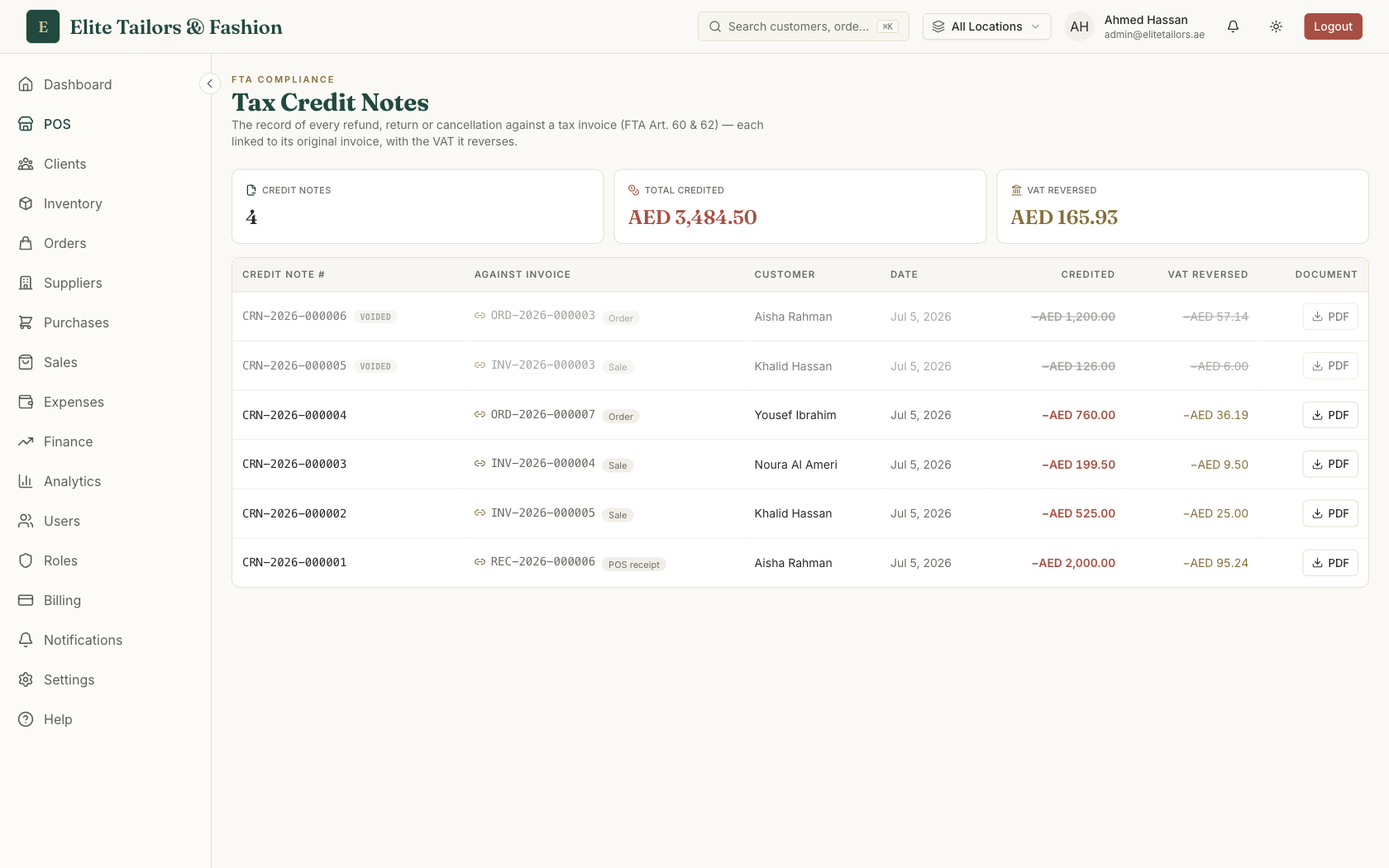Open the Dashboard home icon
This screenshot has width=1389, height=868.
[x=26, y=84]
